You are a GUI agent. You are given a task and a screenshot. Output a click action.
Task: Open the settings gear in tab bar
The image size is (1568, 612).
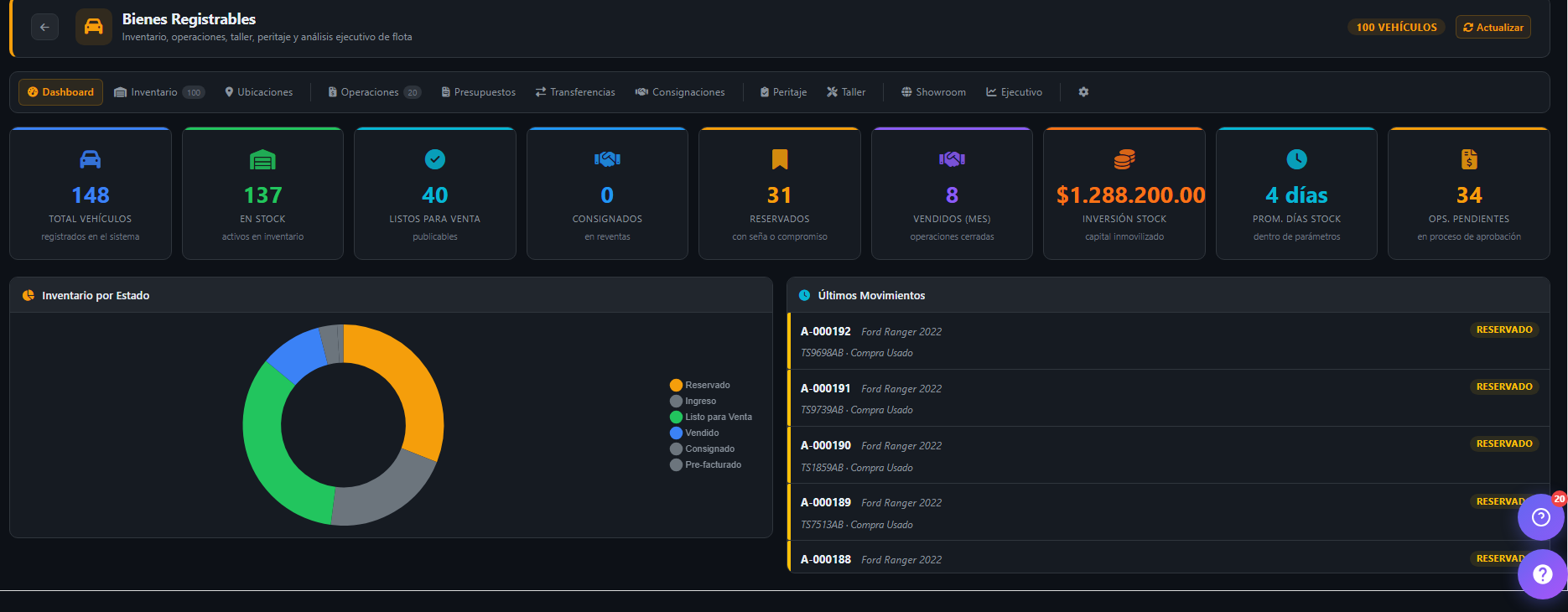(1083, 92)
